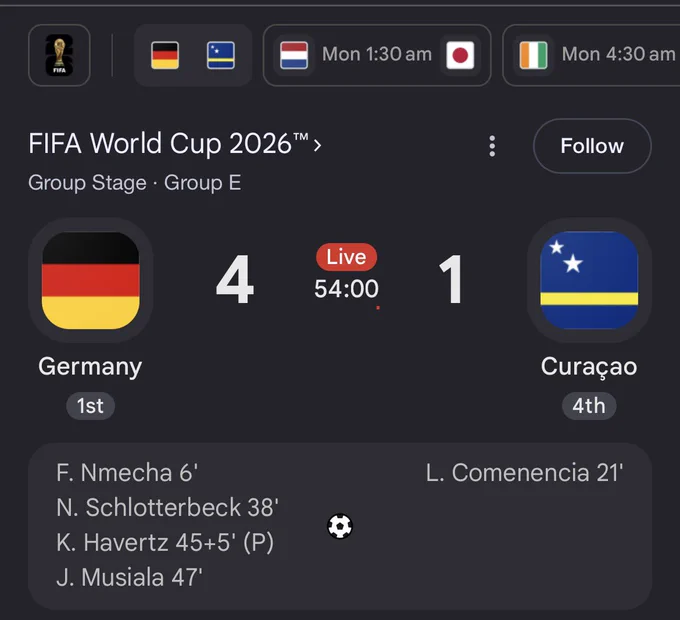680x620 pixels.
Task: Open the FIFA World Cup trophy icon
Action: tap(59, 55)
